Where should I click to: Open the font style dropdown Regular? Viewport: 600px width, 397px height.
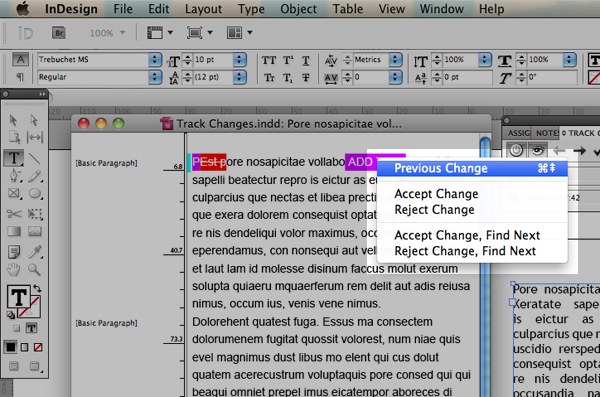coord(155,77)
